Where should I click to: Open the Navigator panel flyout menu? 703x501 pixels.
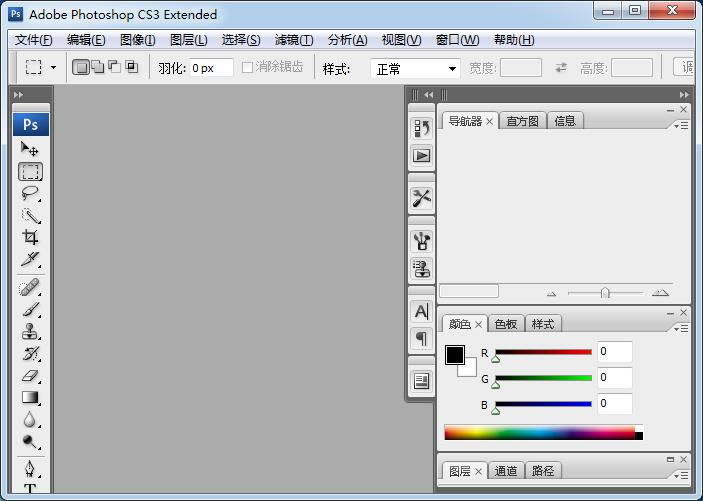pyautogui.click(x=681, y=126)
